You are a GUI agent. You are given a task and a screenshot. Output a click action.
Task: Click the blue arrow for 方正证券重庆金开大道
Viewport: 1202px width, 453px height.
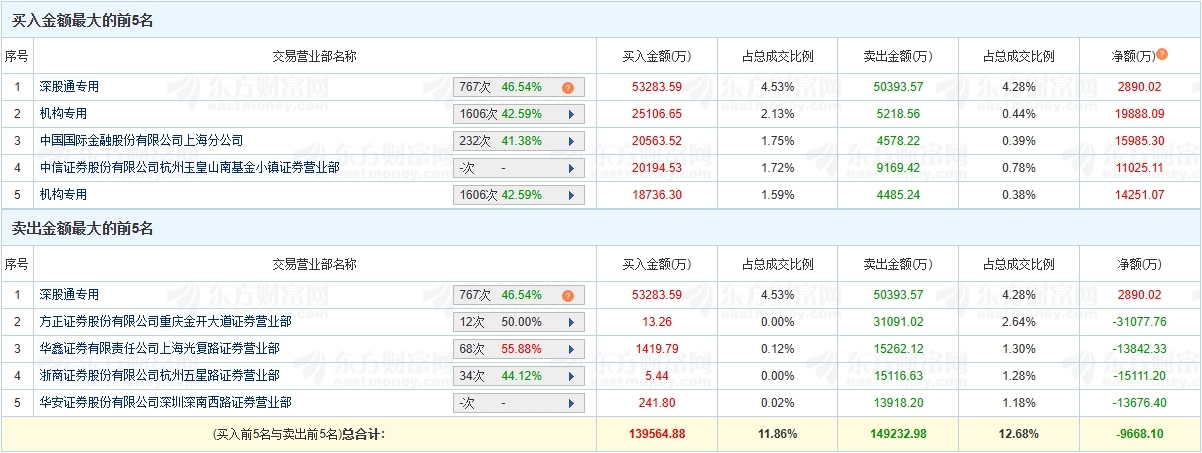[x=571, y=323]
